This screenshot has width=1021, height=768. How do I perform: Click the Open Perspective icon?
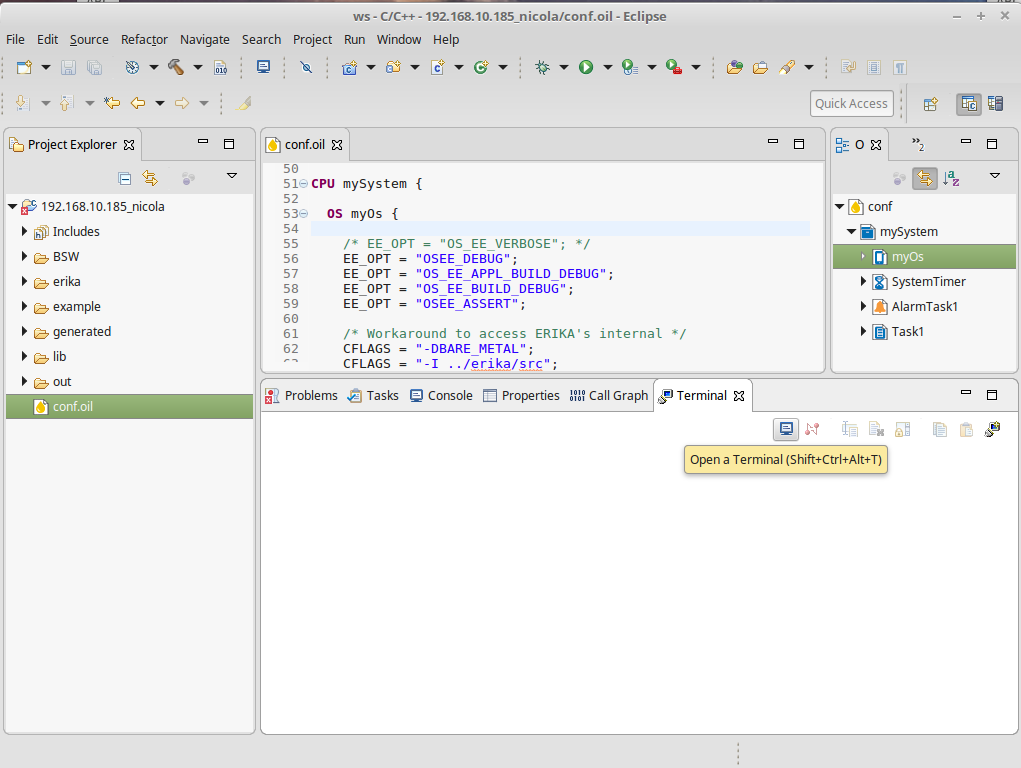point(930,104)
